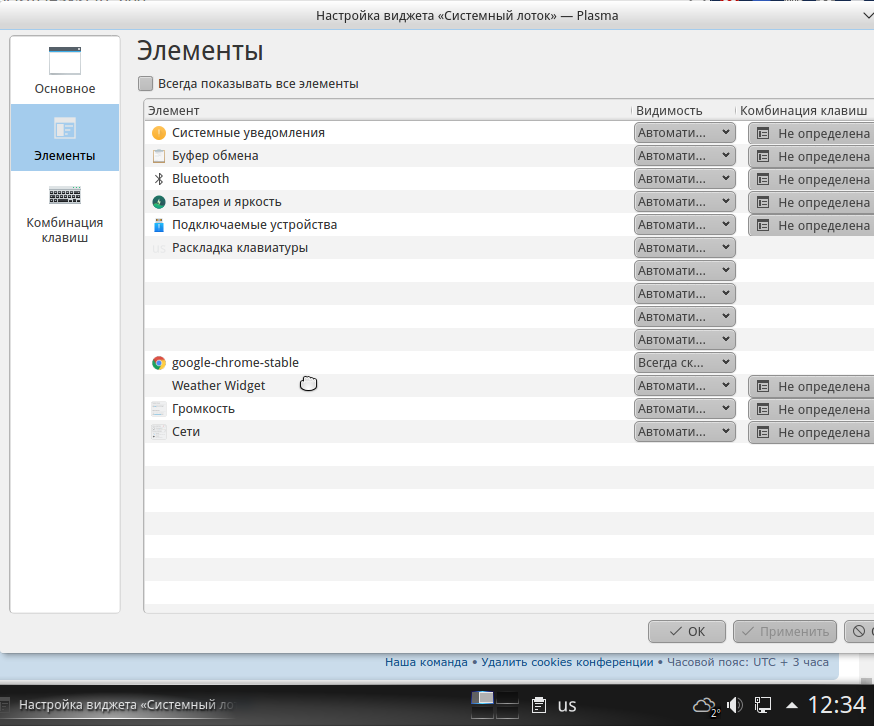Click the google-chrome-stable Chrome icon

click(159, 363)
